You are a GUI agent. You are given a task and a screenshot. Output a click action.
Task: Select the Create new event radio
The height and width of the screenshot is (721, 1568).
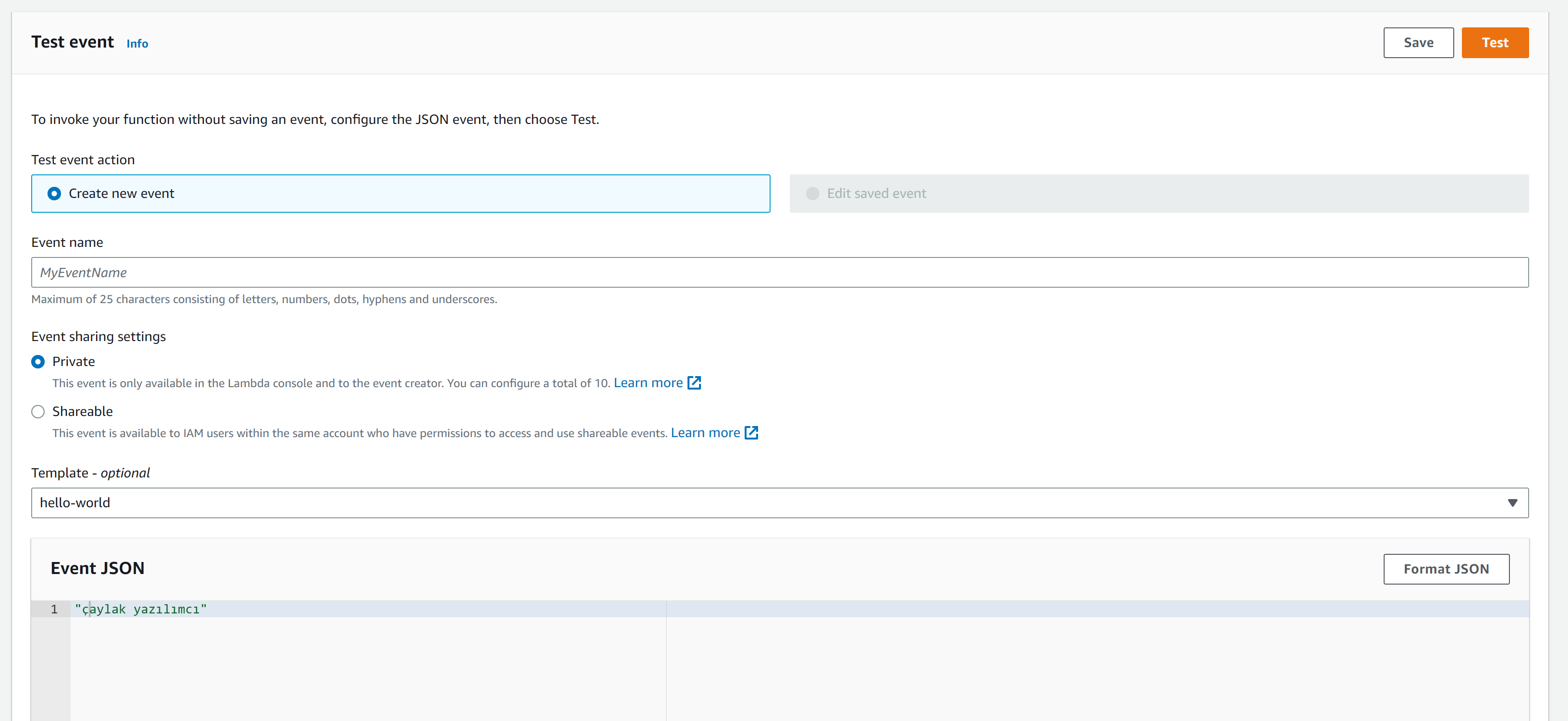click(54, 194)
